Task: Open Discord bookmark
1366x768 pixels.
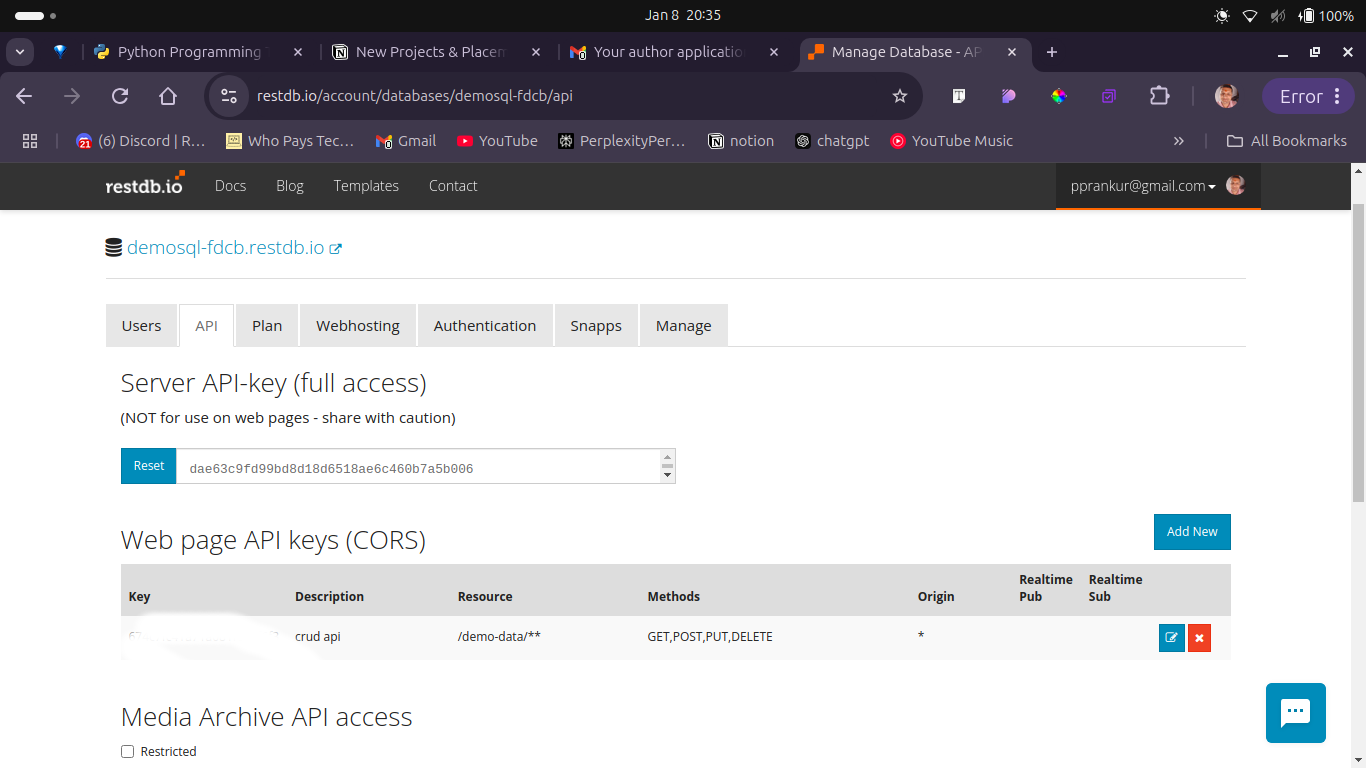Action: (x=141, y=141)
